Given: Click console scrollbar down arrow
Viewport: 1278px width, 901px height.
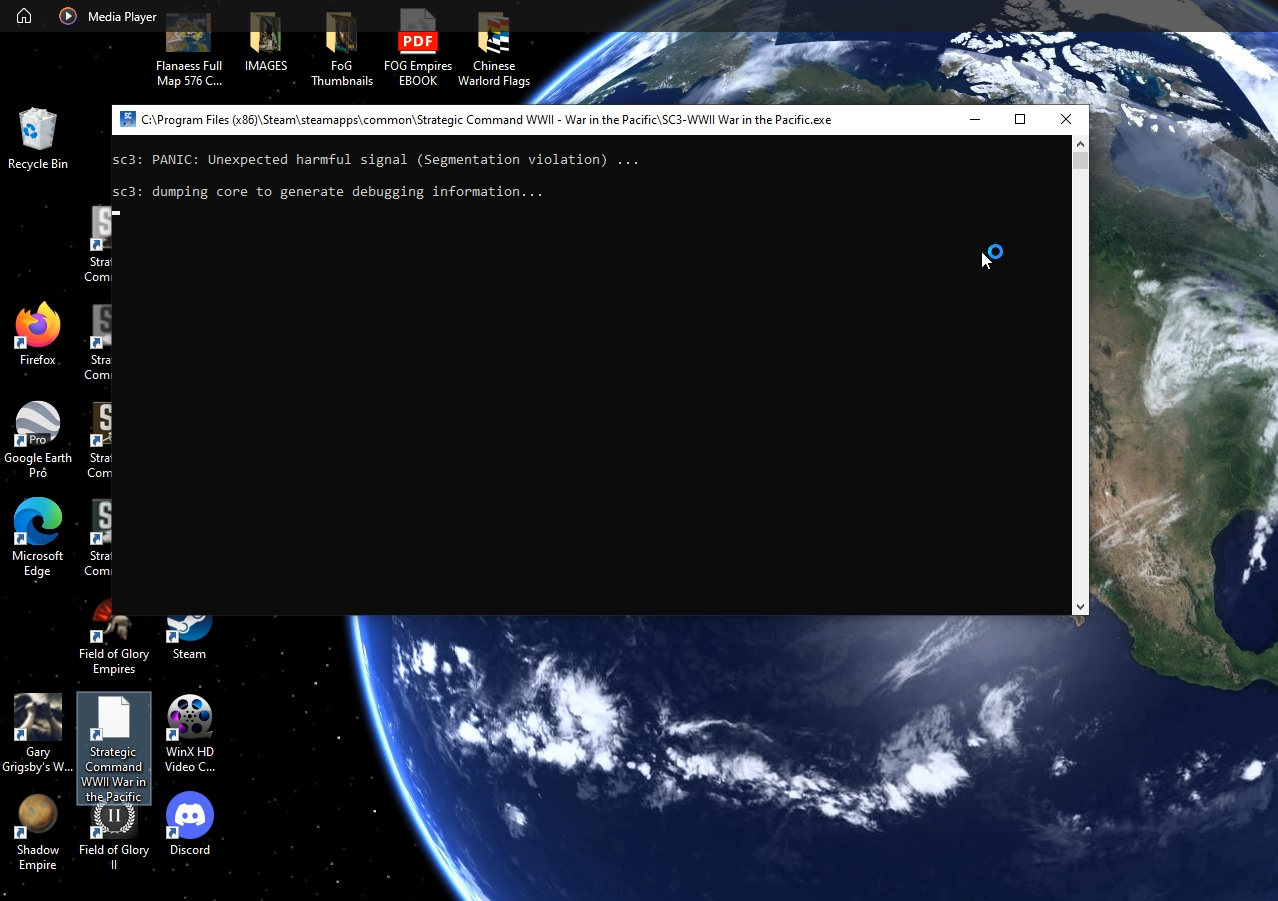Looking at the screenshot, I should pos(1080,607).
